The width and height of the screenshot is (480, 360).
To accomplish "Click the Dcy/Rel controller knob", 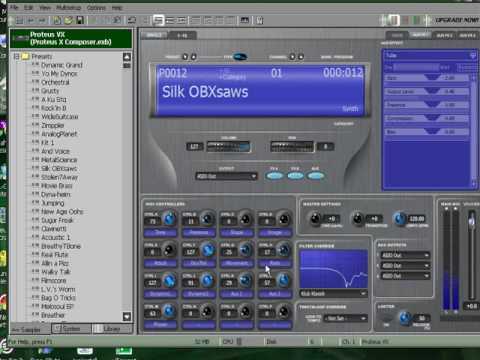I will click(208, 250).
